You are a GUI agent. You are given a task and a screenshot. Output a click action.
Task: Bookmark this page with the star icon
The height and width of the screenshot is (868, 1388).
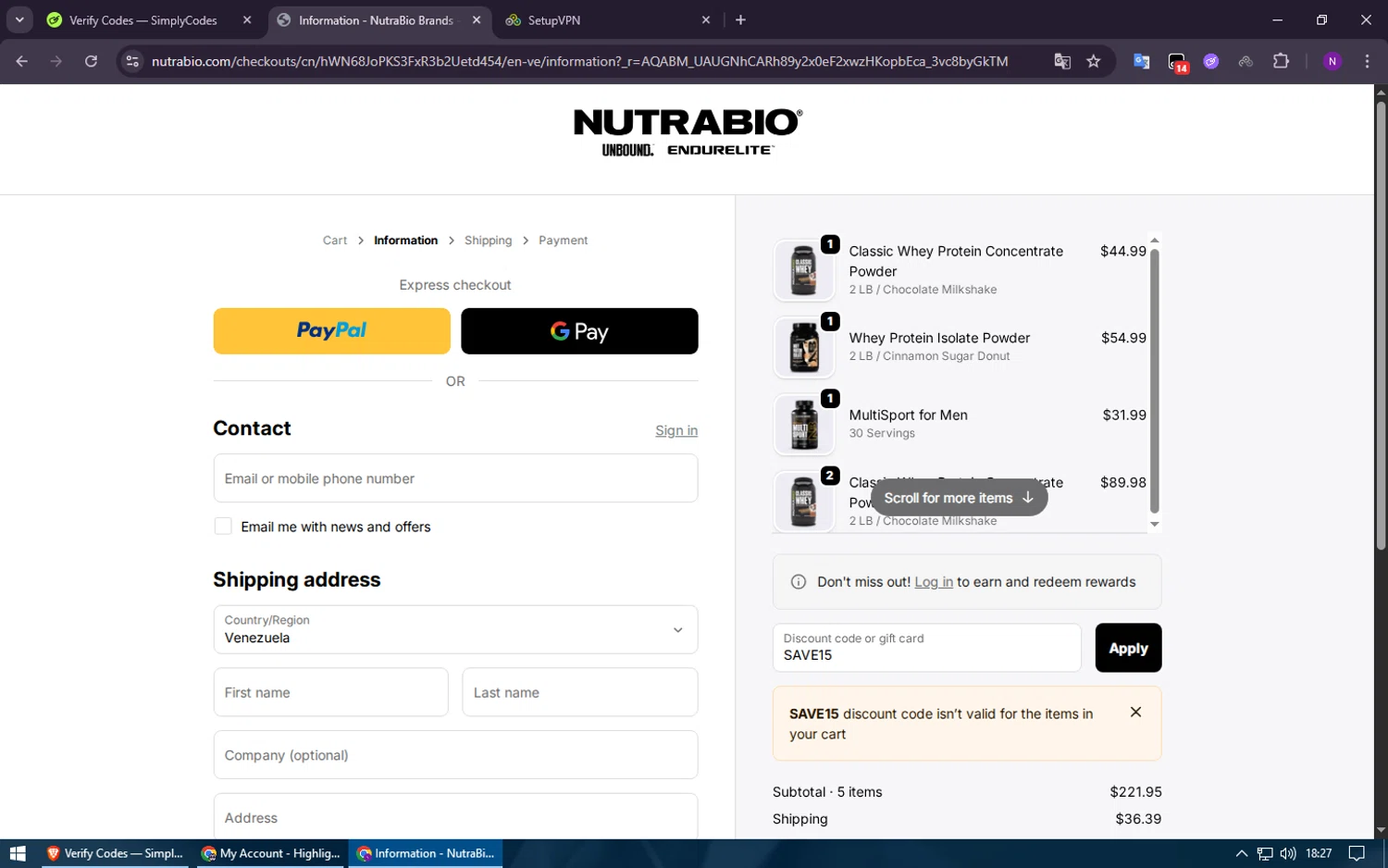(1094, 61)
